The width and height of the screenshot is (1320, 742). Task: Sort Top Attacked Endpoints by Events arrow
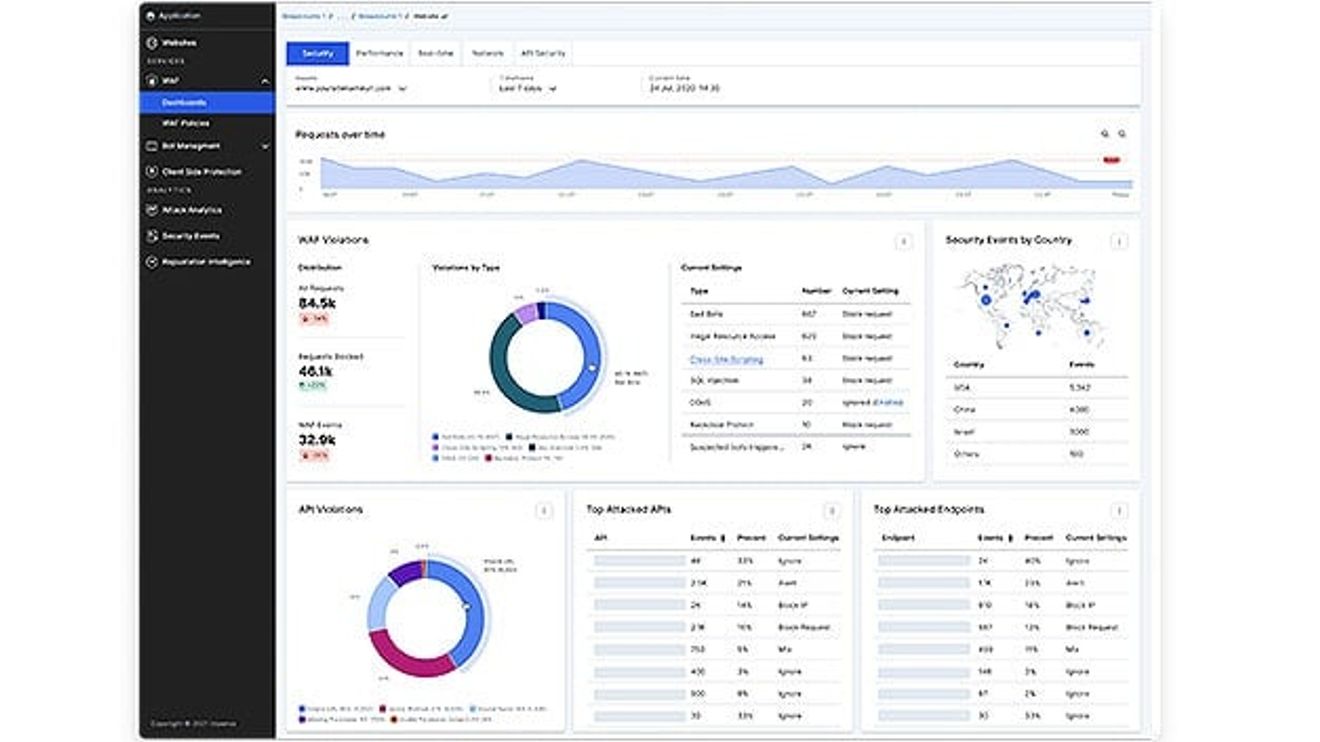coord(1010,538)
